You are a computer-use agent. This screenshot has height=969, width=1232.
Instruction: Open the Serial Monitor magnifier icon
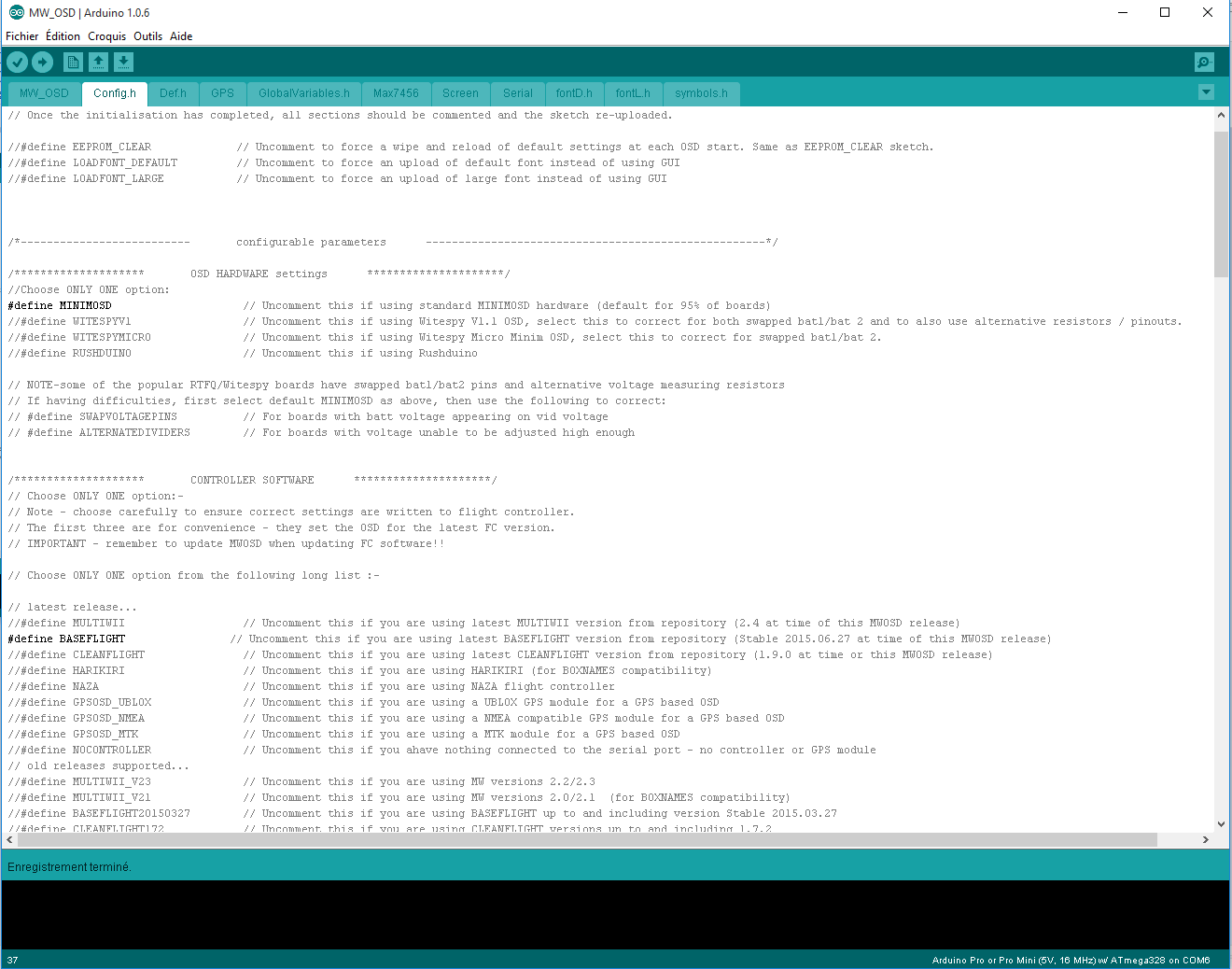pyautogui.click(x=1204, y=62)
